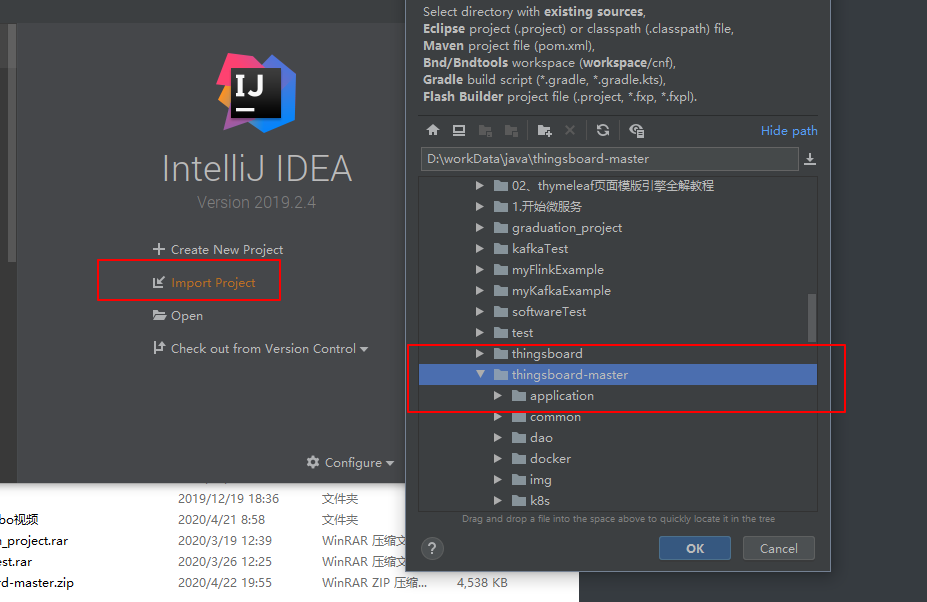Select the bo视频 folder in Explorer
Viewport: 927px width, 602px height.
(x=20, y=520)
